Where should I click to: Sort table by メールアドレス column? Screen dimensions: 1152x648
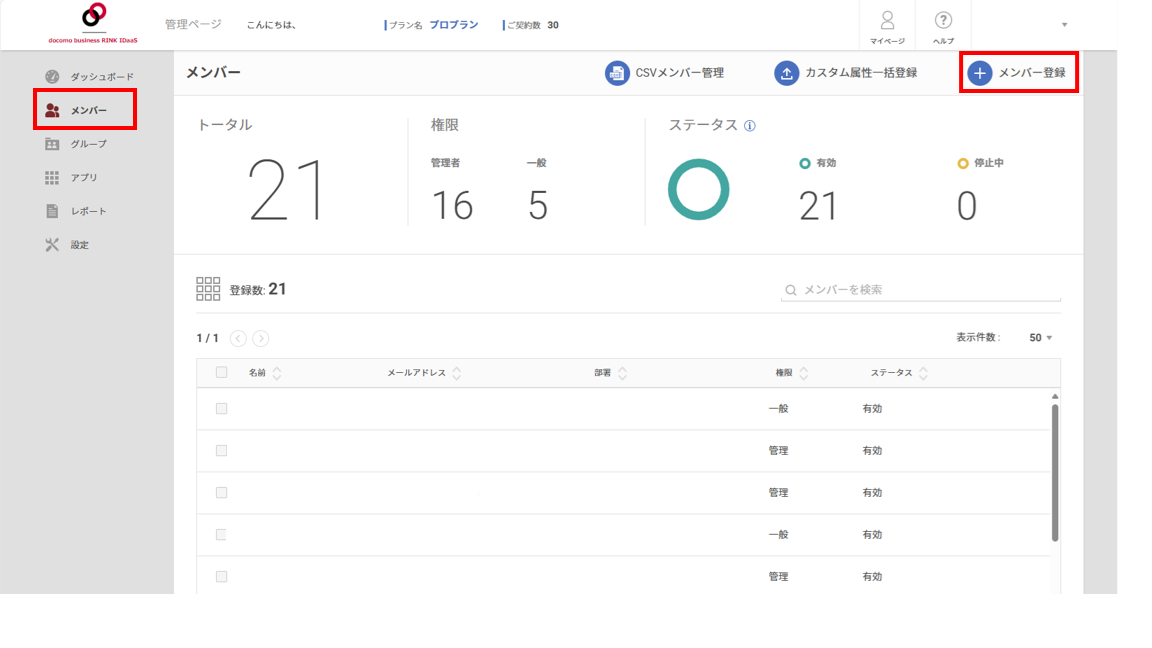pos(457,373)
